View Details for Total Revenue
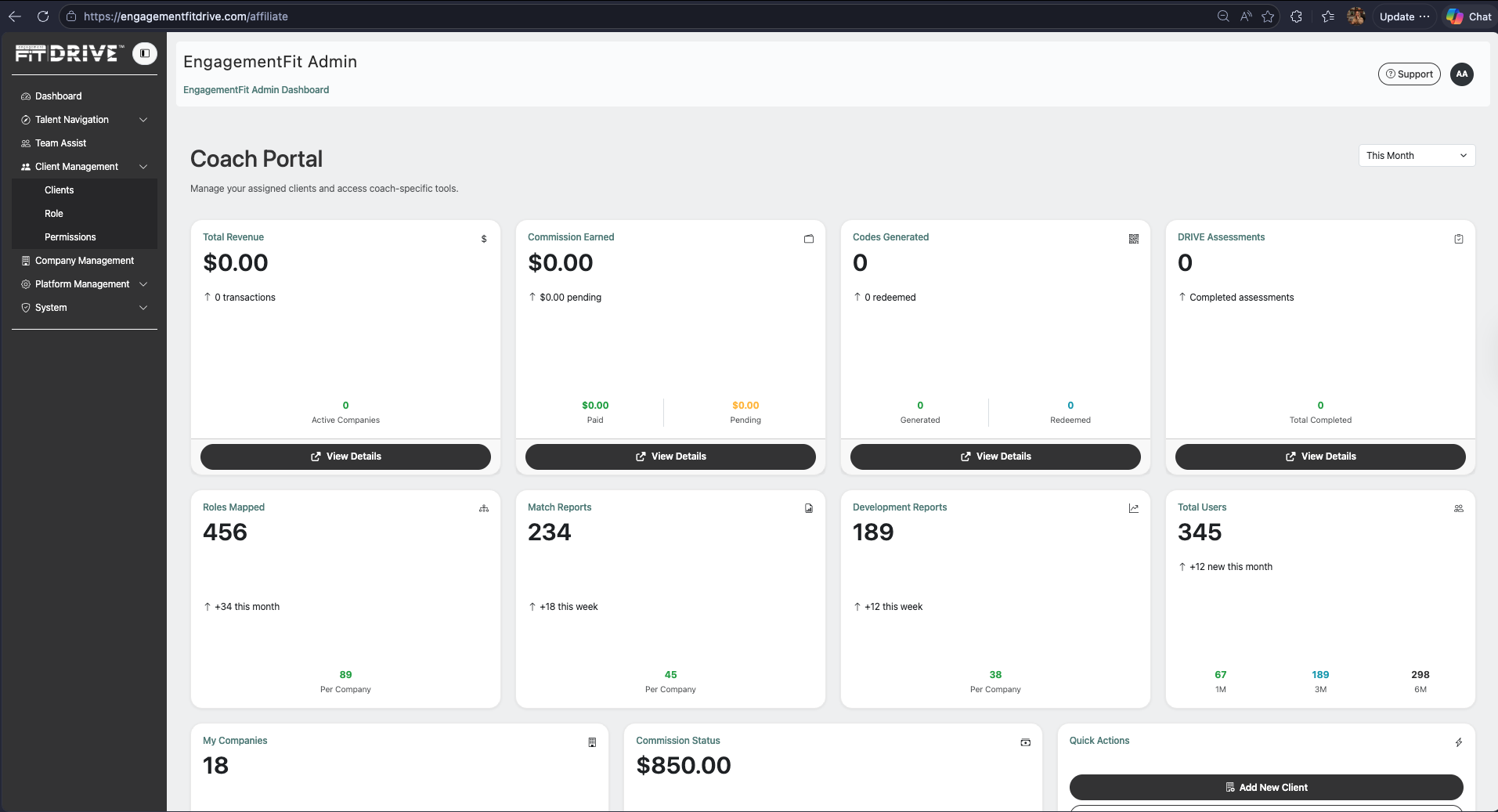 (x=345, y=457)
